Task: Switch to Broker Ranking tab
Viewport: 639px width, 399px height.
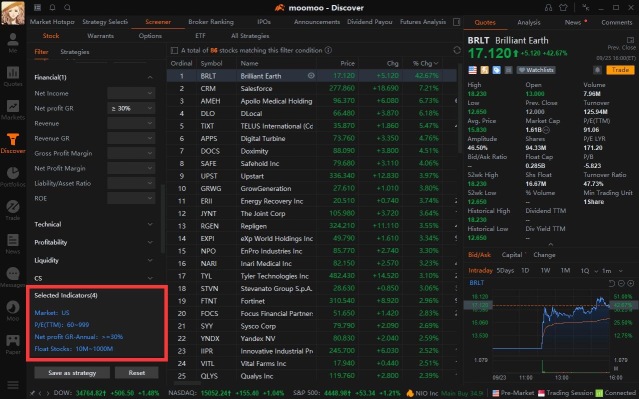Action: [x=211, y=22]
